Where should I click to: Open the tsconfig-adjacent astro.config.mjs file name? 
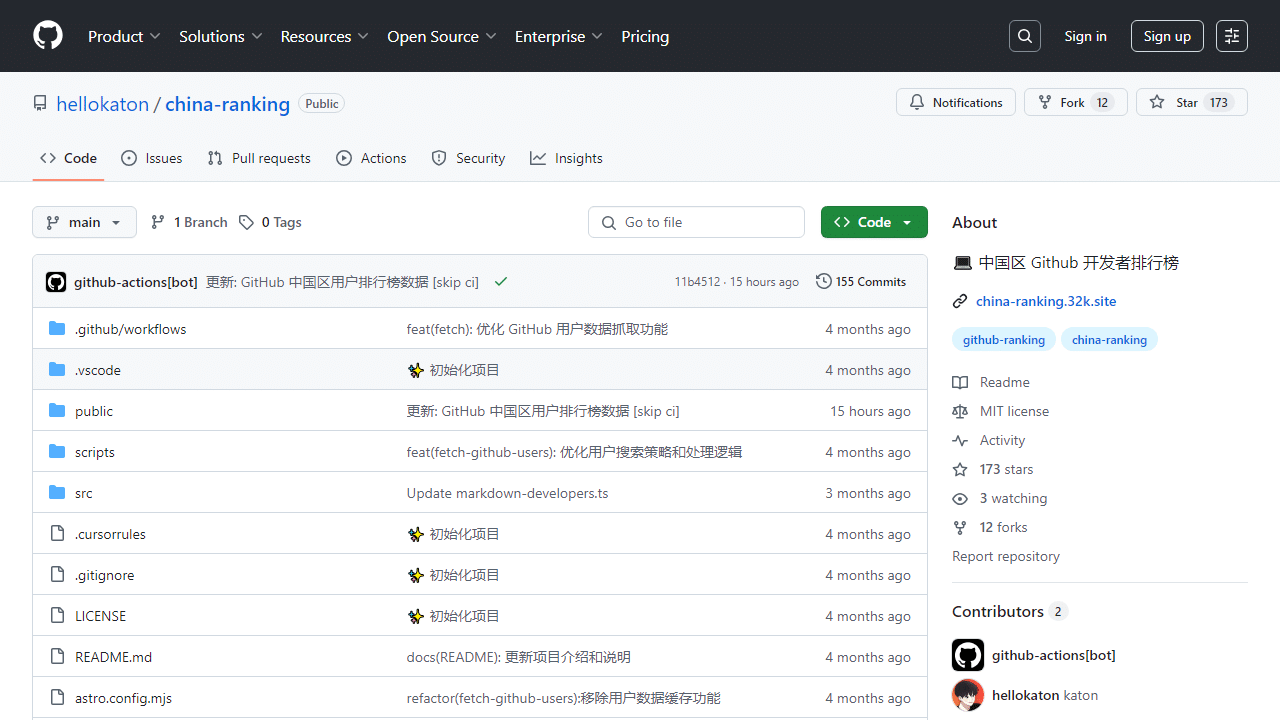124,698
